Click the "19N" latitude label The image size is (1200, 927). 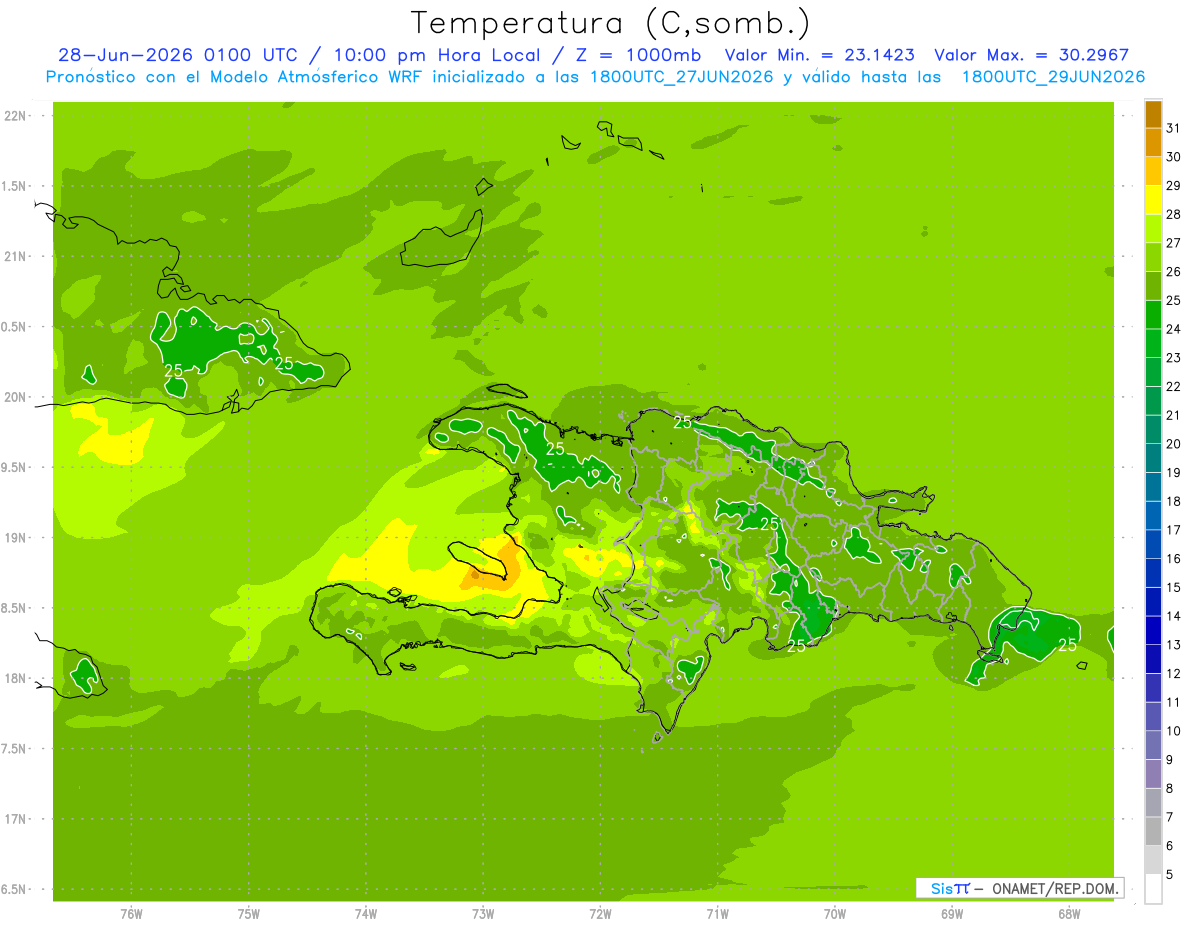click(16, 538)
